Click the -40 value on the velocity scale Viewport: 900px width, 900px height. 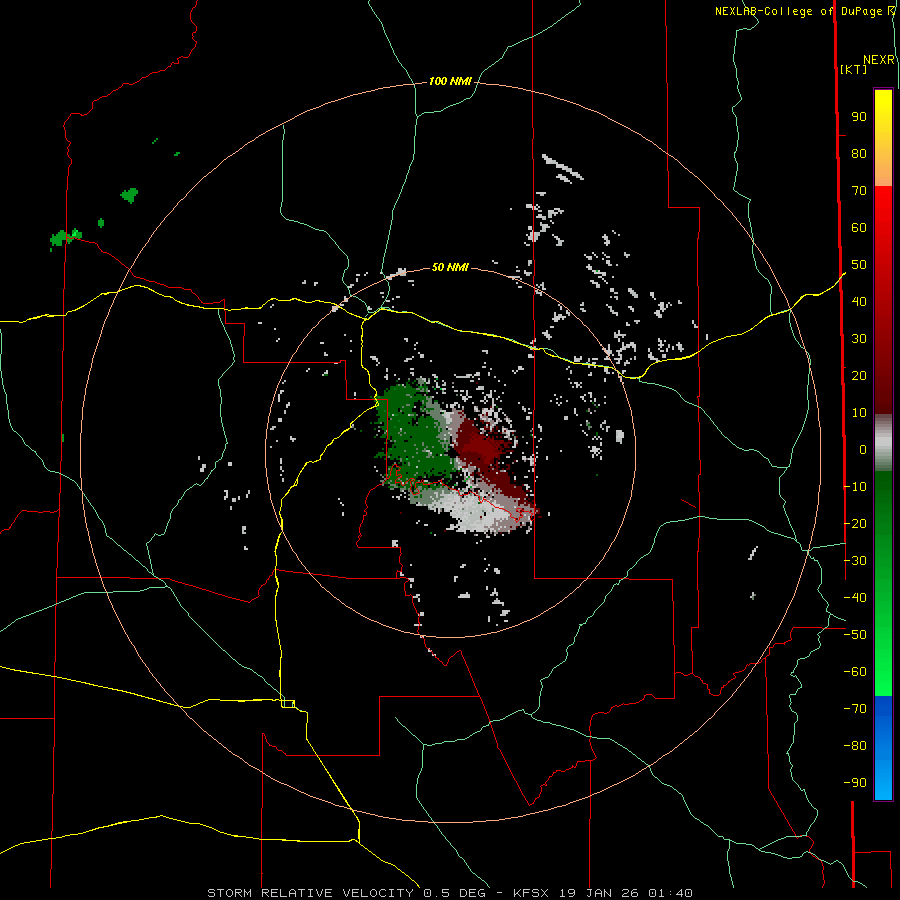point(855,598)
